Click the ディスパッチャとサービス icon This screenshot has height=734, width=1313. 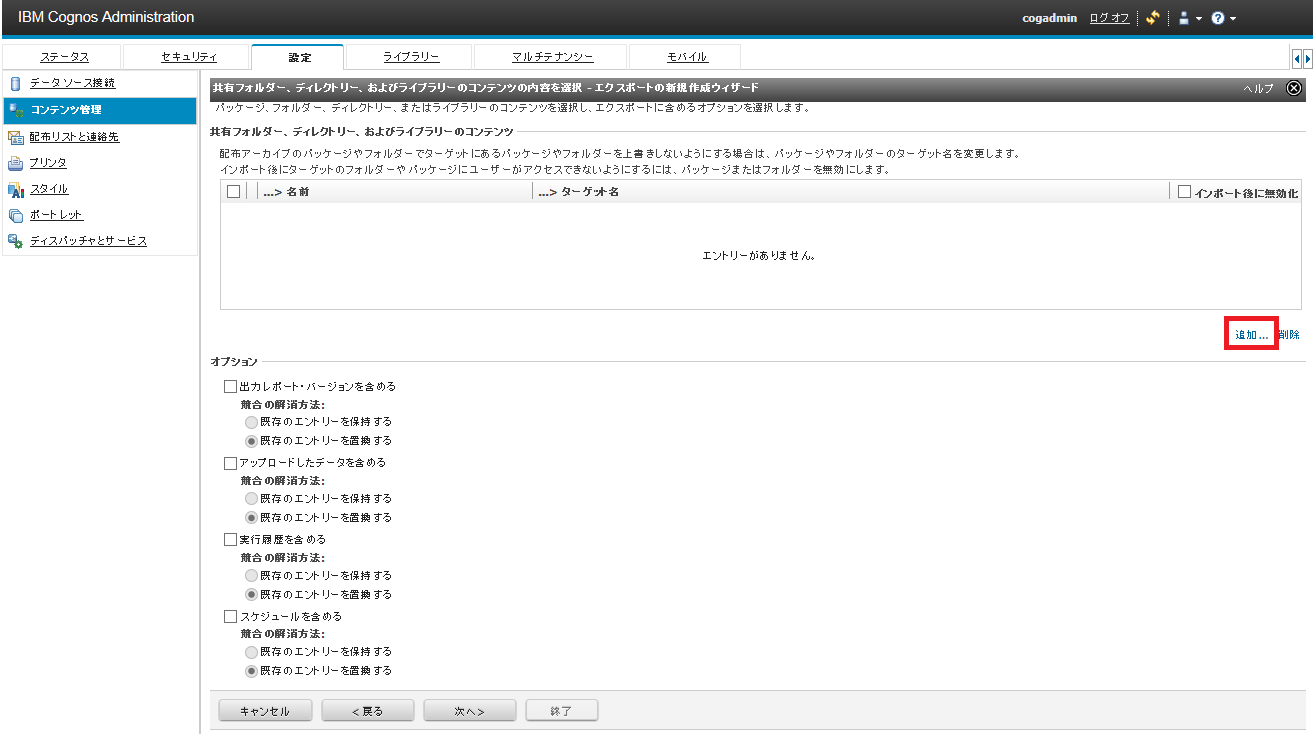[15, 241]
